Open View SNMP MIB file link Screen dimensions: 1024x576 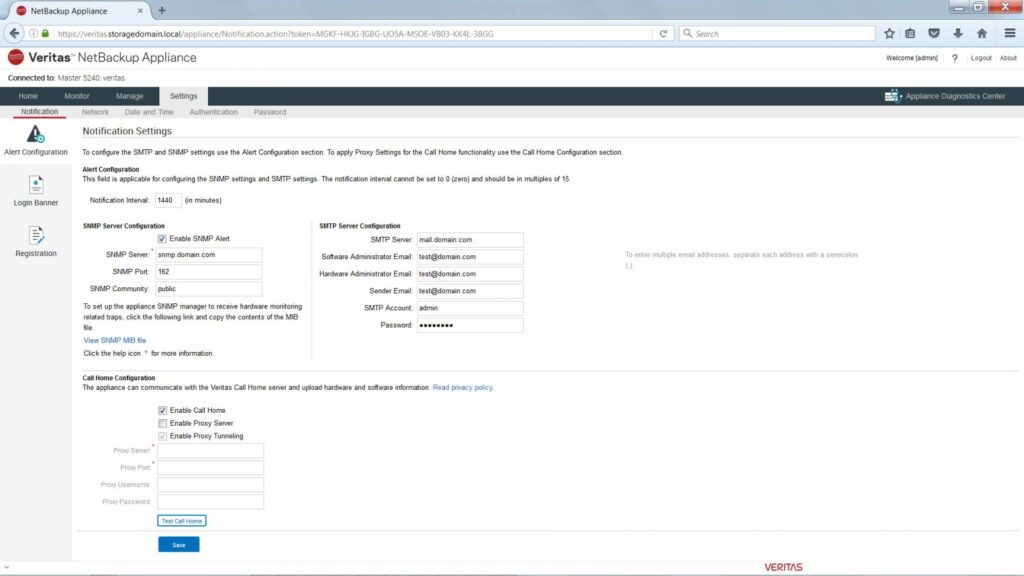tap(115, 340)
